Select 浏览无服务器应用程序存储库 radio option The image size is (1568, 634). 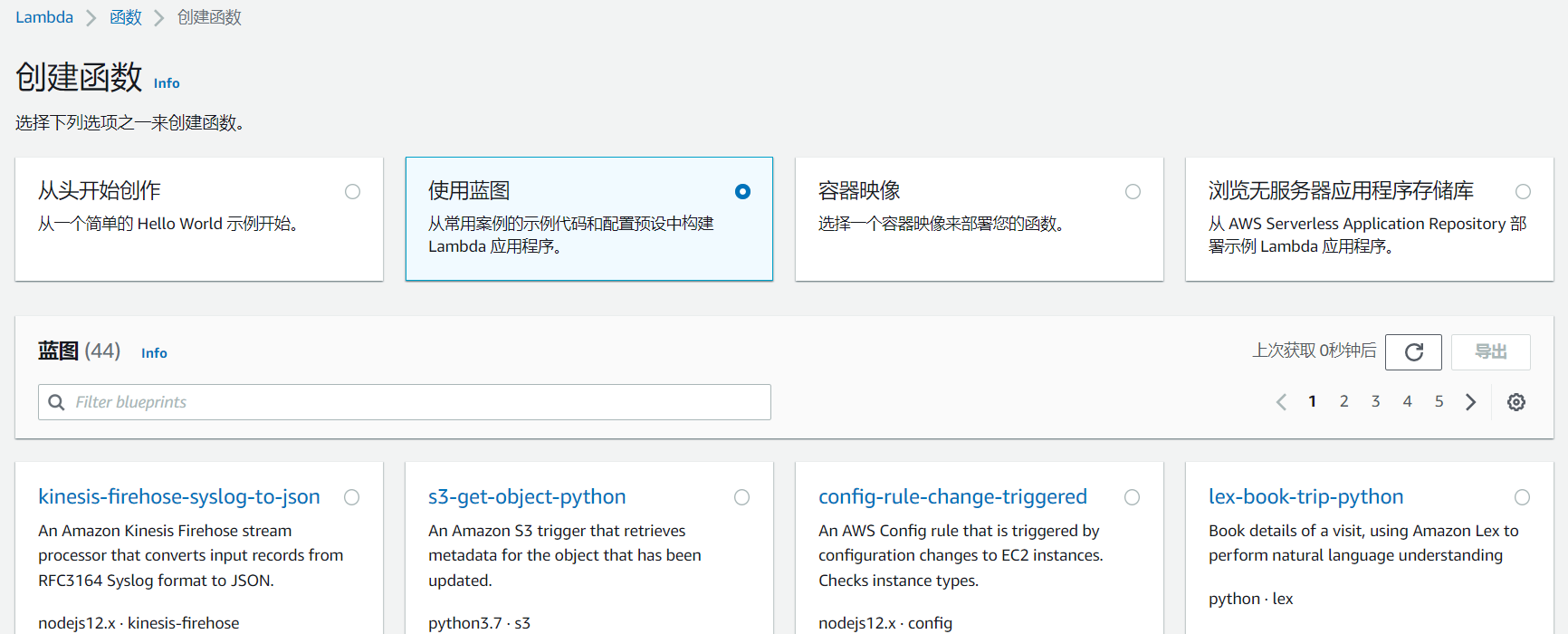click(x=1524, y=191)
